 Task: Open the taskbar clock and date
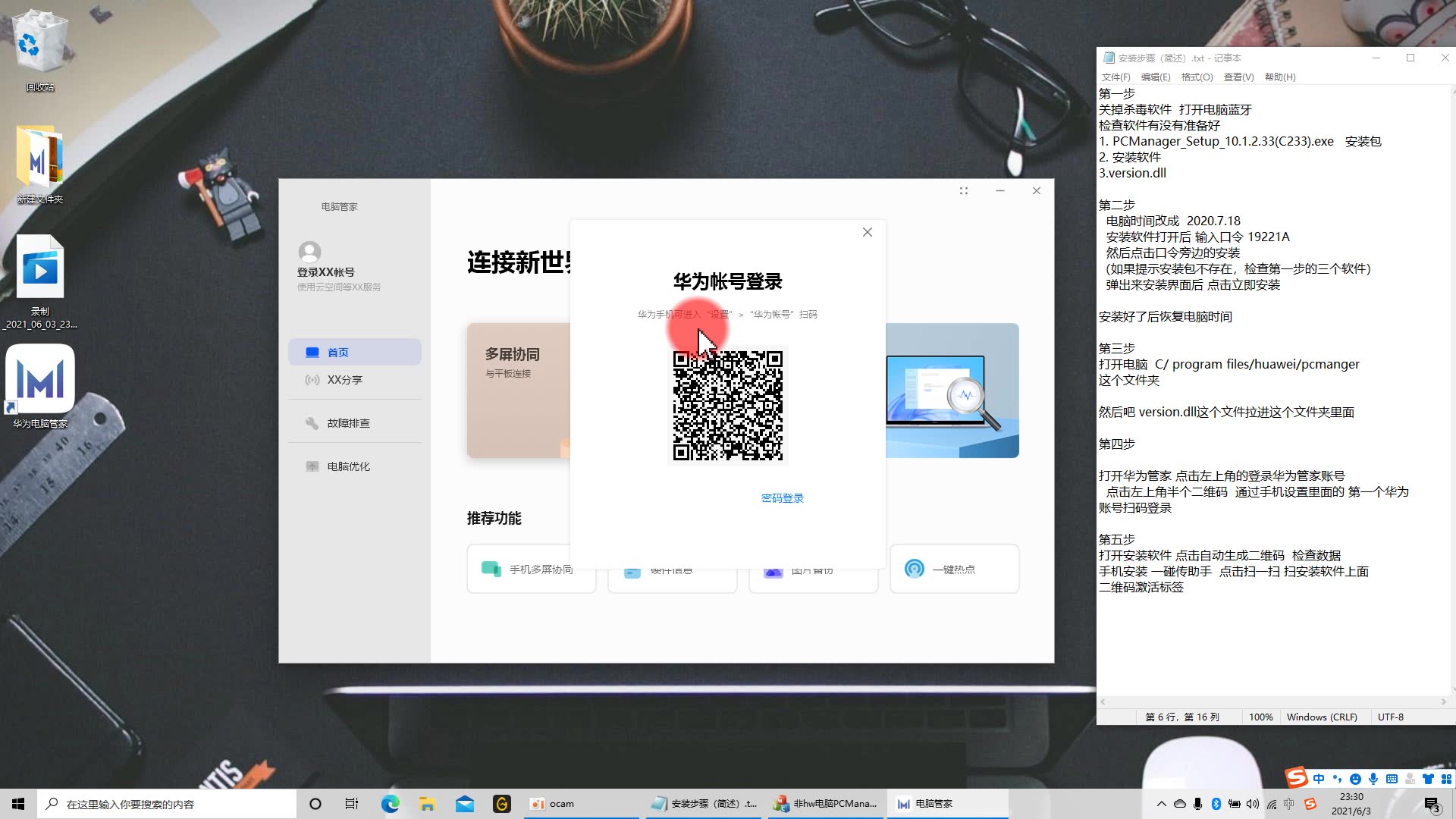(x=1351, y=804)
